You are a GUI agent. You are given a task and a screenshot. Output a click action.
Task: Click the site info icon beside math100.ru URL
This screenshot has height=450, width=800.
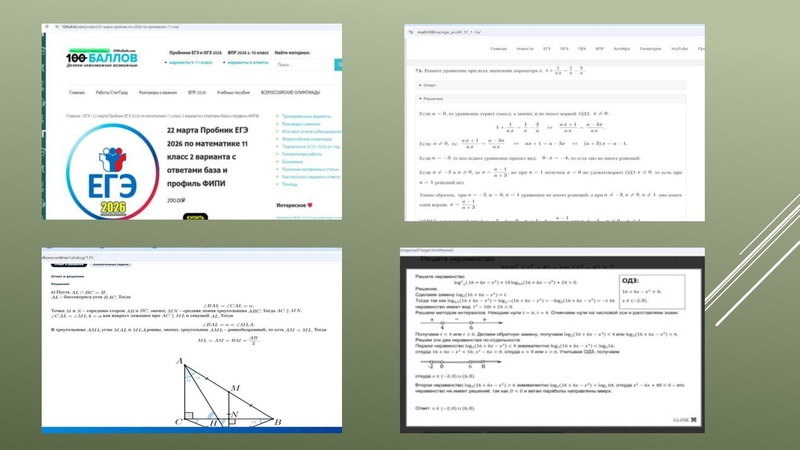tap(411, 32)
